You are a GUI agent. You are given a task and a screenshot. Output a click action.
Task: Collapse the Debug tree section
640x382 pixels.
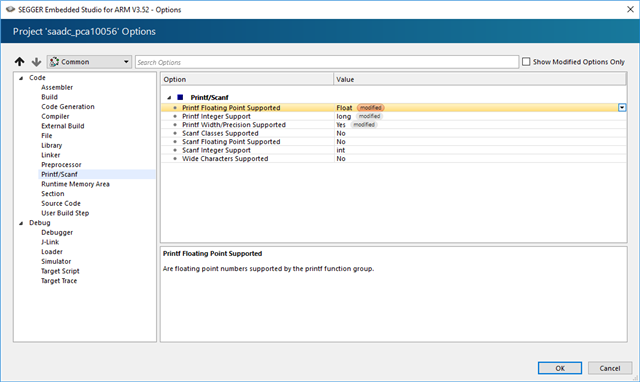[x=21, y=223]
